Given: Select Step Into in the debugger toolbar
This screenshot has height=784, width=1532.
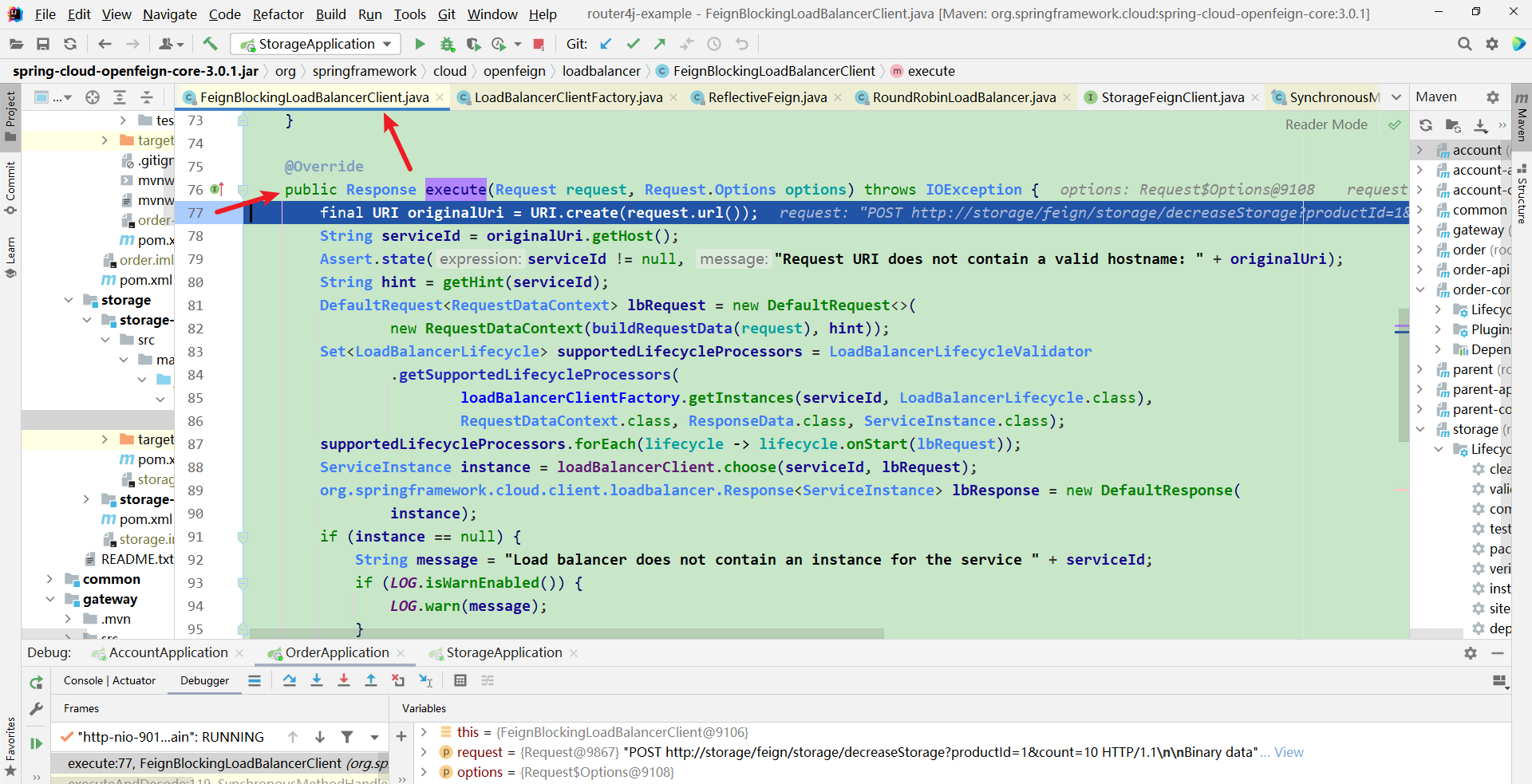Looking at the screenshot, I should 317,681.
